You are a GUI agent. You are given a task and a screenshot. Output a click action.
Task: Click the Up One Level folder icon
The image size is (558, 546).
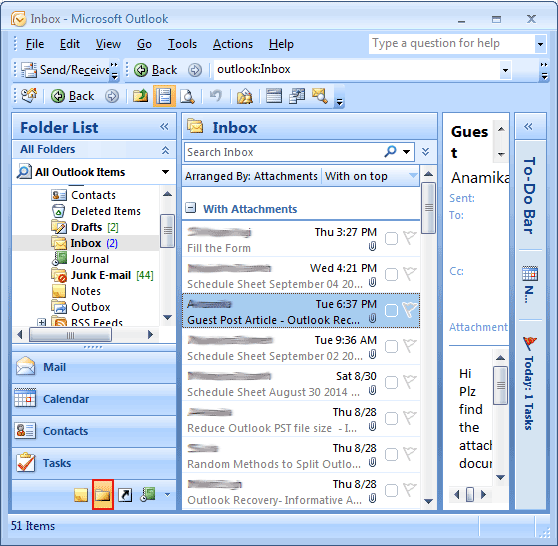[x=140, y=96]
